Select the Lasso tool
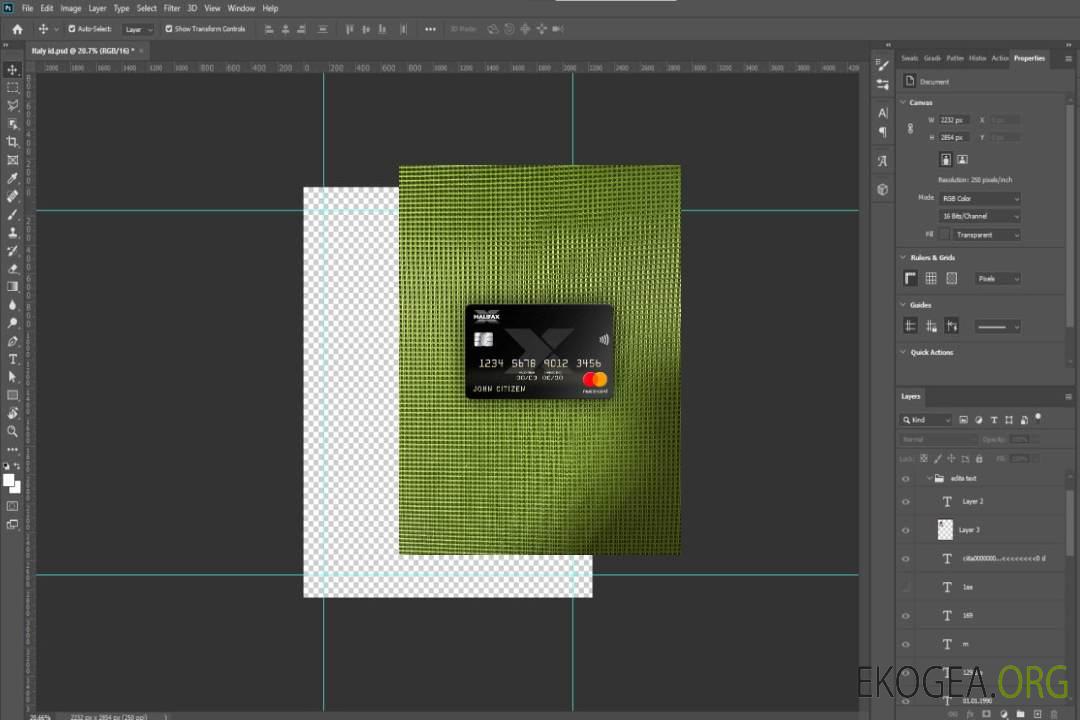Viewport: 1080px width, 720px height. point(12,105)
